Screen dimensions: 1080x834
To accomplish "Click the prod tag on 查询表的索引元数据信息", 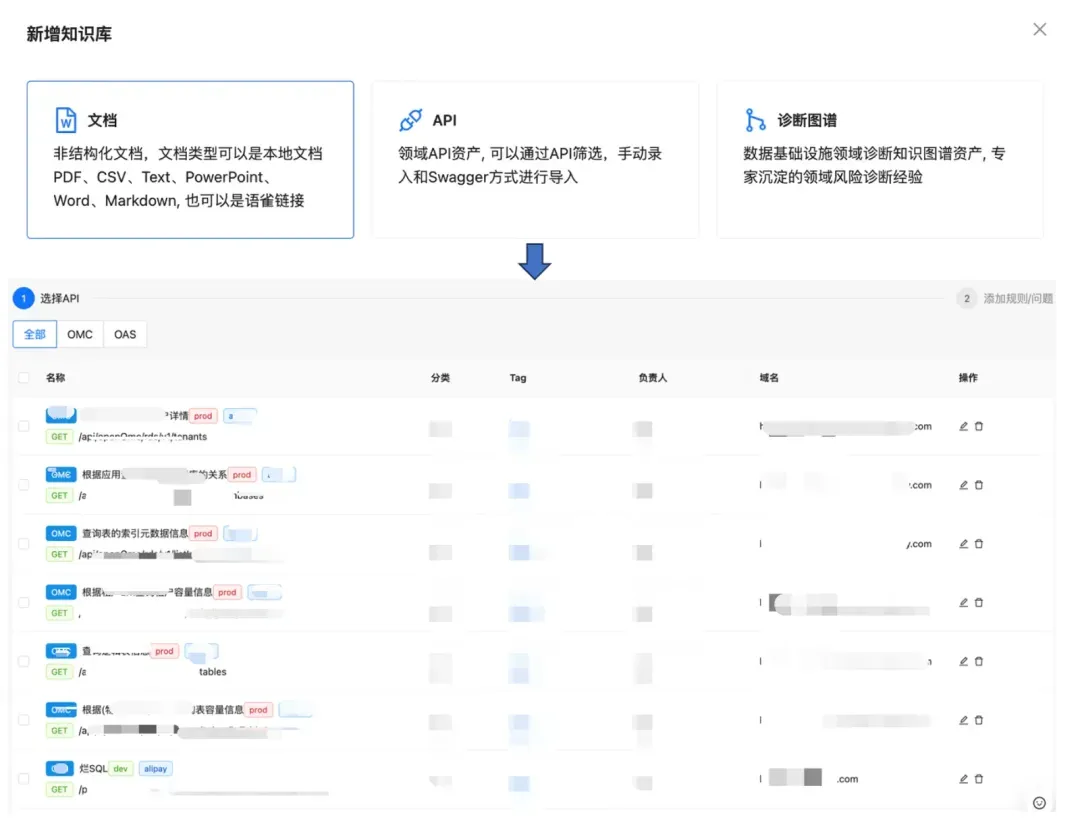I will (203, 534).
